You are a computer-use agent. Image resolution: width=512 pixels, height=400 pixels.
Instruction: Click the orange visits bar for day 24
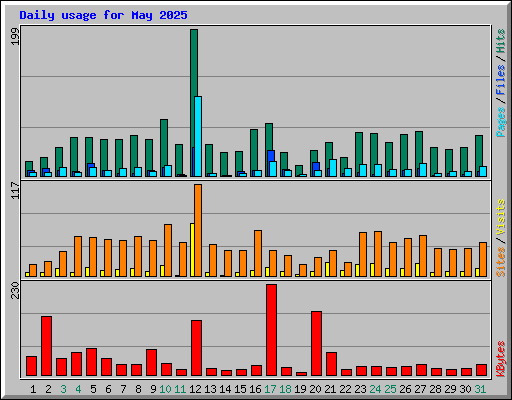point(378,254)
